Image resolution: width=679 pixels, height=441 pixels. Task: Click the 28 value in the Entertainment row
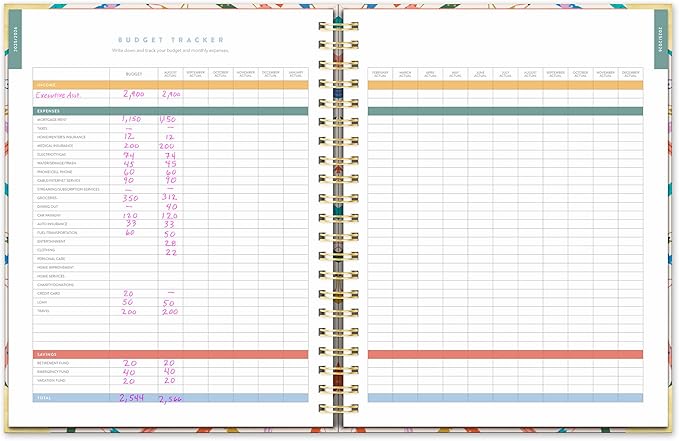[x=170, y=243]
